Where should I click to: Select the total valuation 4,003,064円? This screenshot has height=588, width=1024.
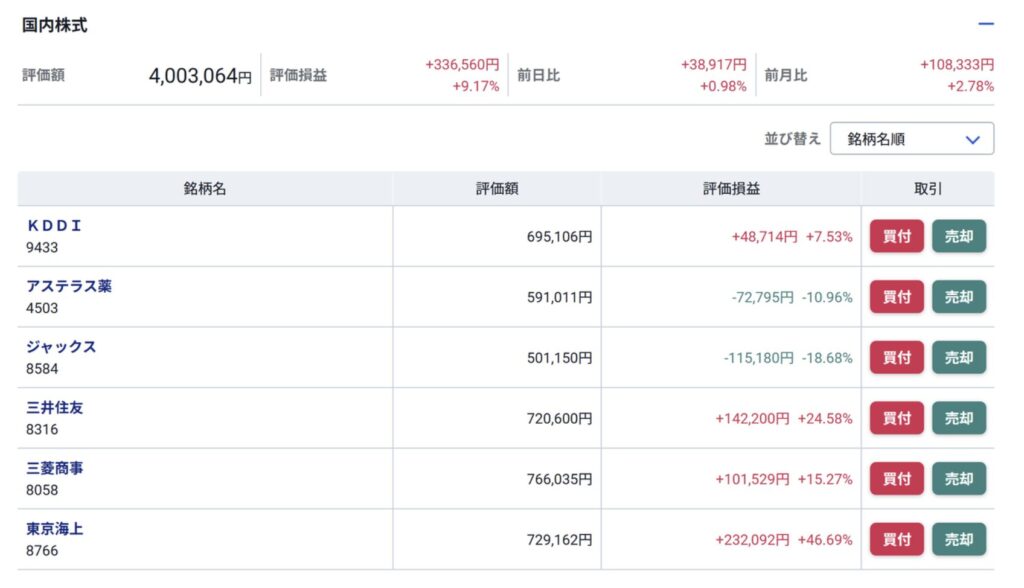point(200,76)
